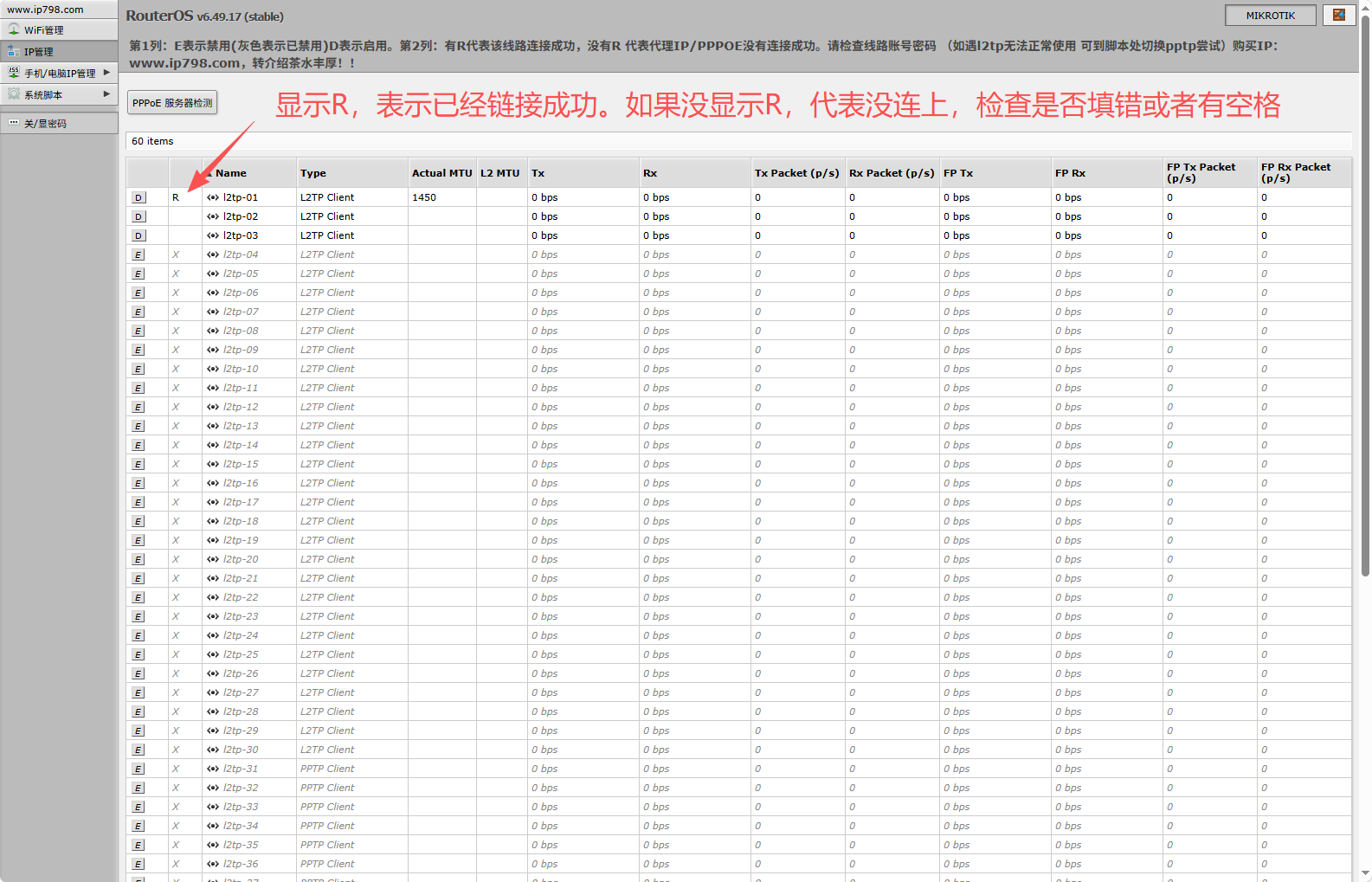Open the IP管理 menu item
Image resolution: width=1372 pixels, height=882 pixels.
[x=59, y=52]
